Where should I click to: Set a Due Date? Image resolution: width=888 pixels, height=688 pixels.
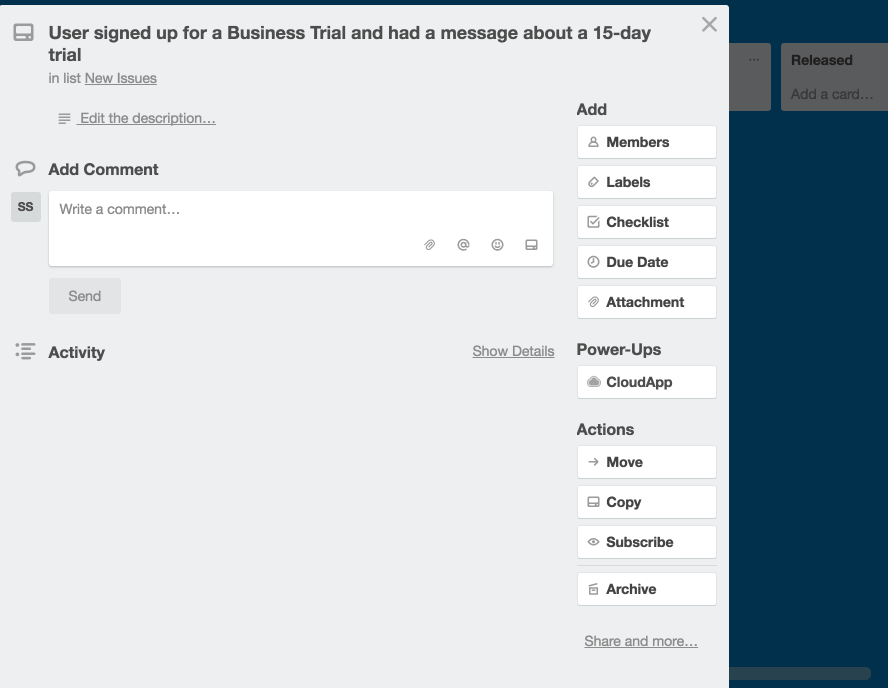[647, 262]
